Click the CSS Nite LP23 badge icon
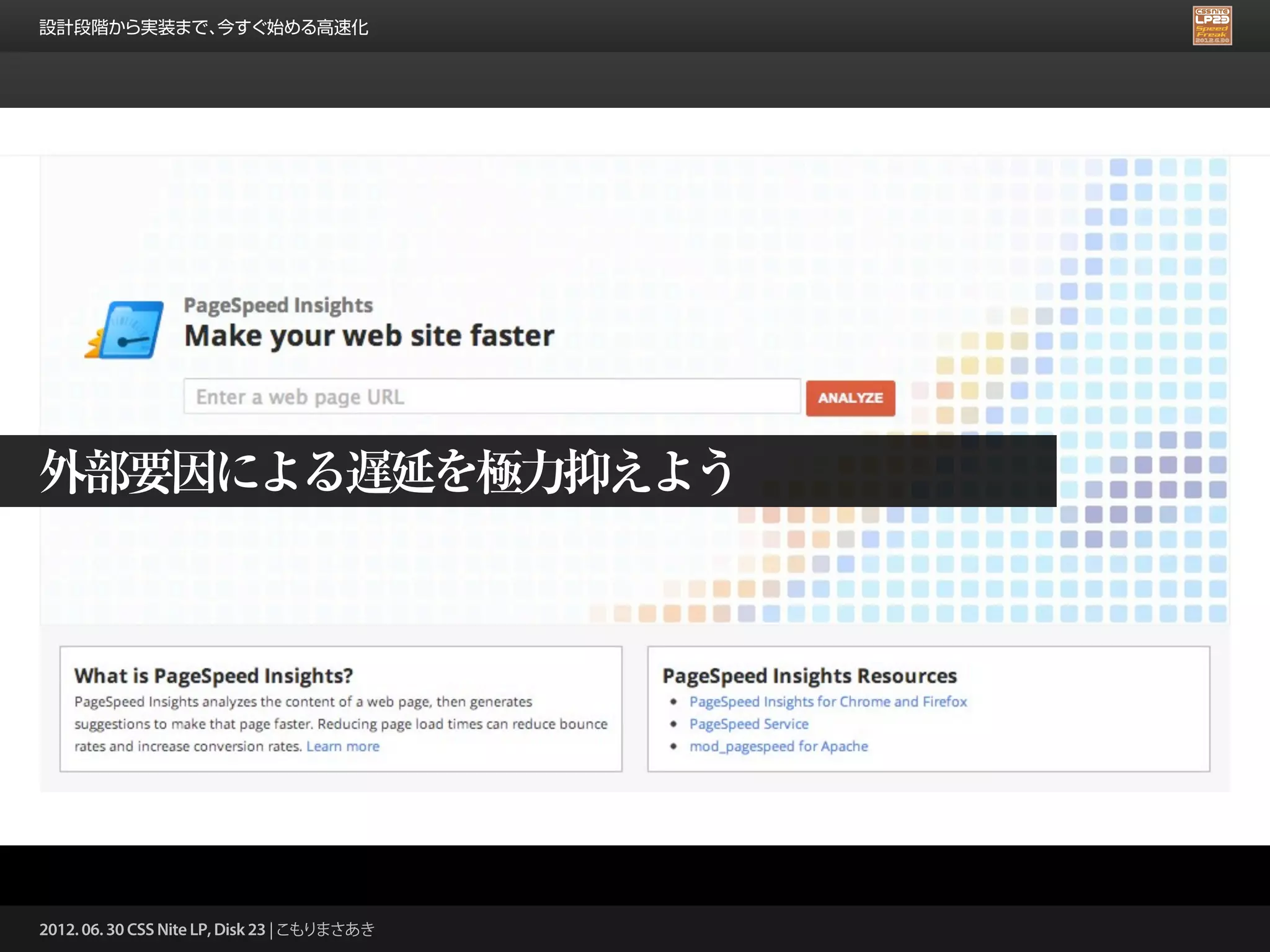Screen dimensions: 1270x952 coord(1212,25)
